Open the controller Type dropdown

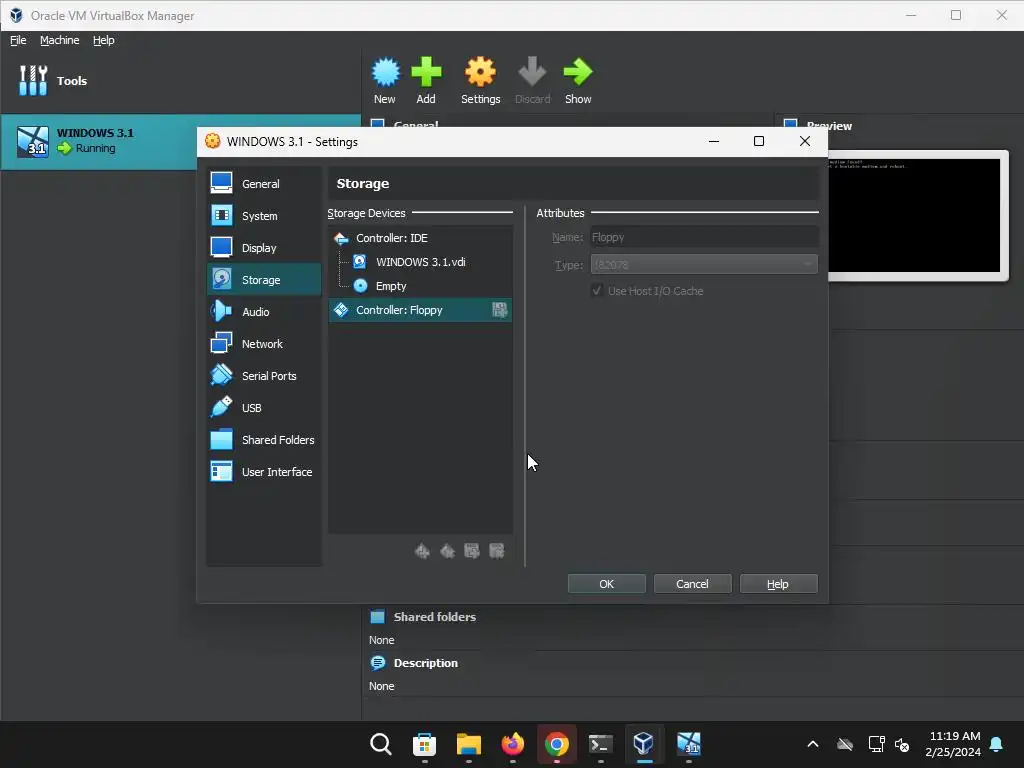coord(704,264)
